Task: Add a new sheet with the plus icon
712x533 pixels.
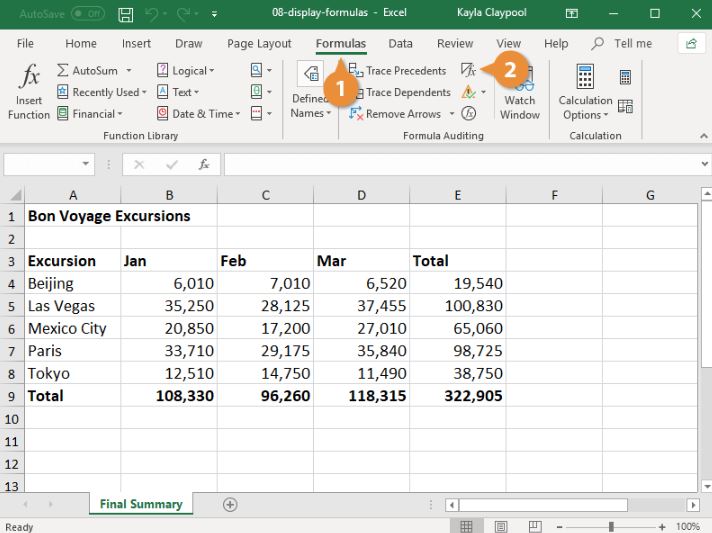Action: tap(230, 504)
